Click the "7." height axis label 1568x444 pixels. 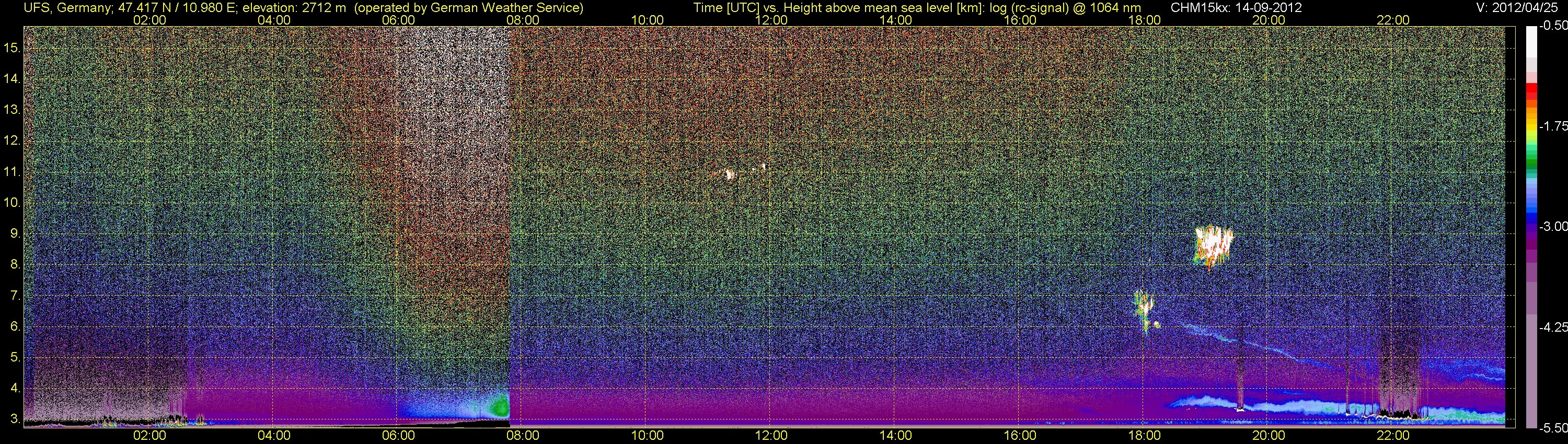(15, 296)
